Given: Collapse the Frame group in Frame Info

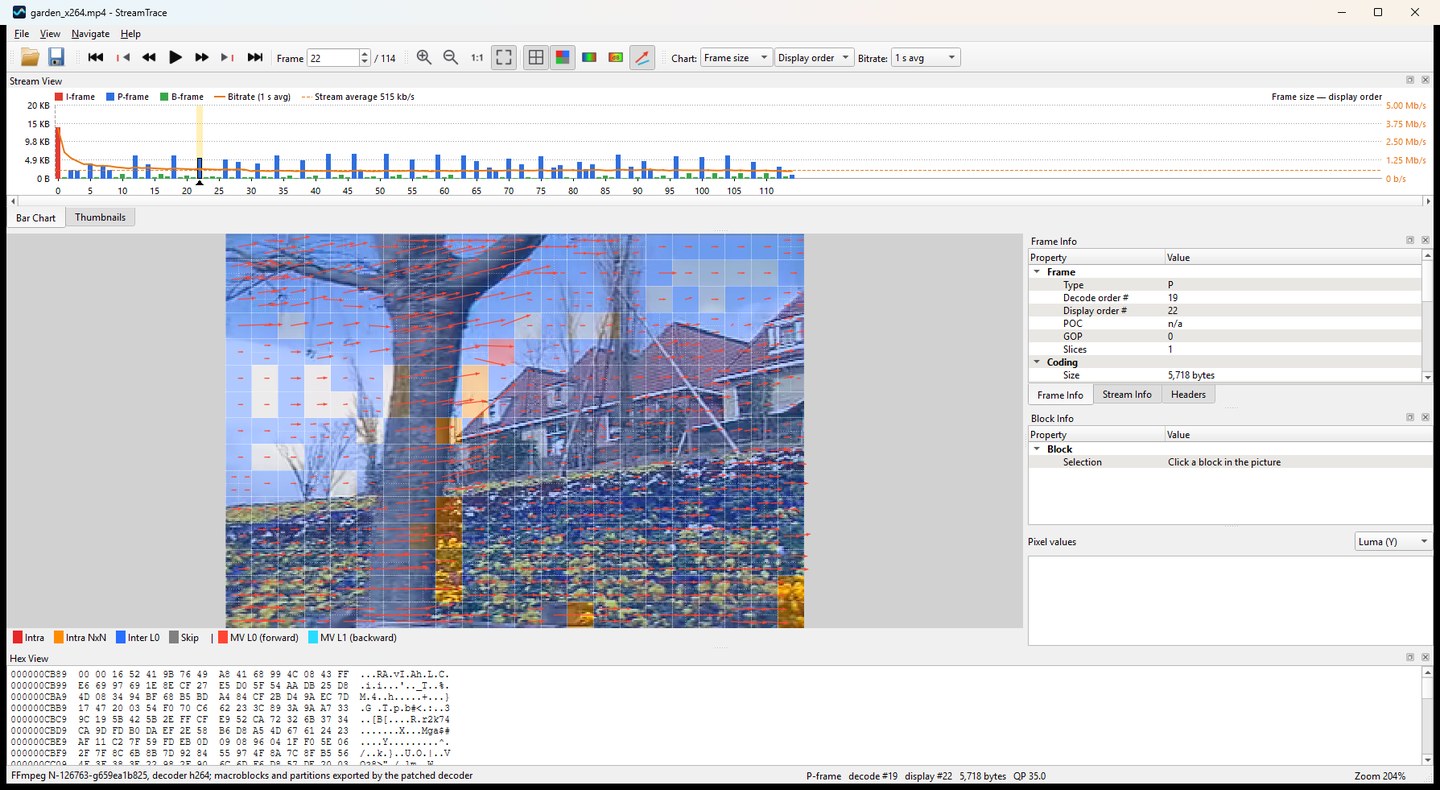Looking at the screenshot, I should (x=1037, y=272).
